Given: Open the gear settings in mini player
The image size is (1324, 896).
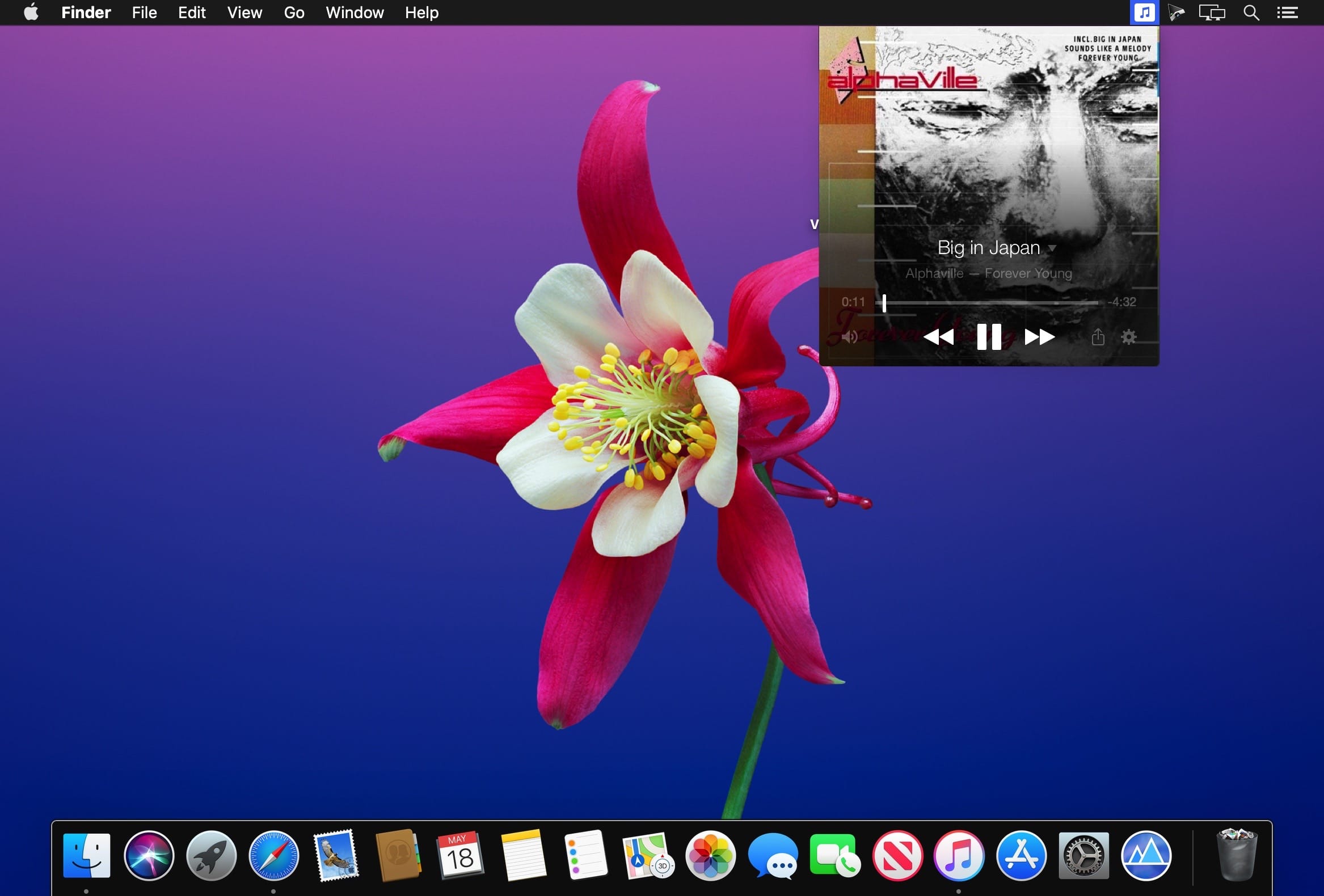Looking at the screenshot, I should (x=1129, y=337).
